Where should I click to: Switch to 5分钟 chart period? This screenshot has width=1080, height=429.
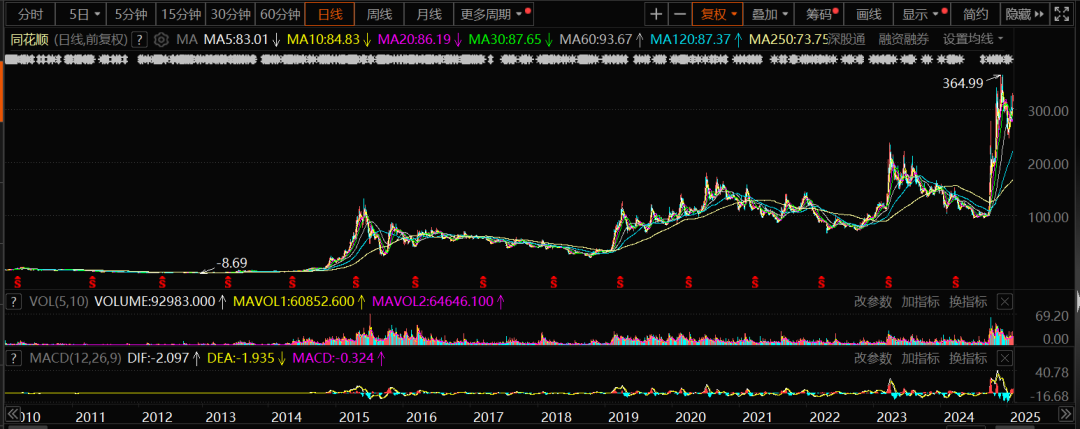tap(130, 14)
